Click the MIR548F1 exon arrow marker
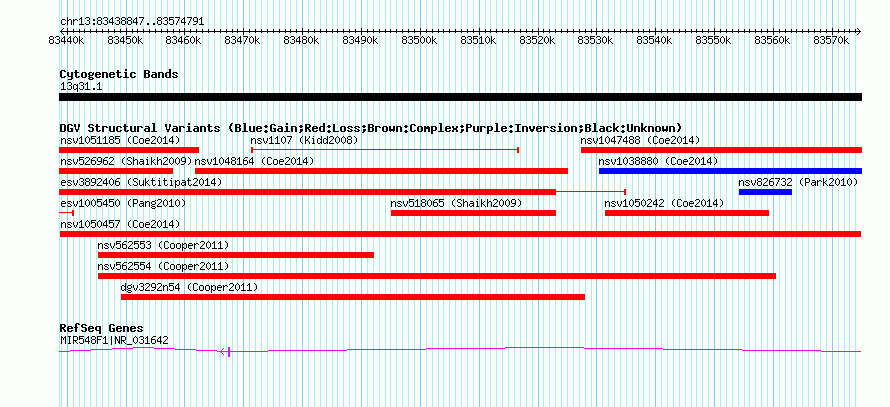The height and width of the screenshot is (407, 890). point(225,352)
